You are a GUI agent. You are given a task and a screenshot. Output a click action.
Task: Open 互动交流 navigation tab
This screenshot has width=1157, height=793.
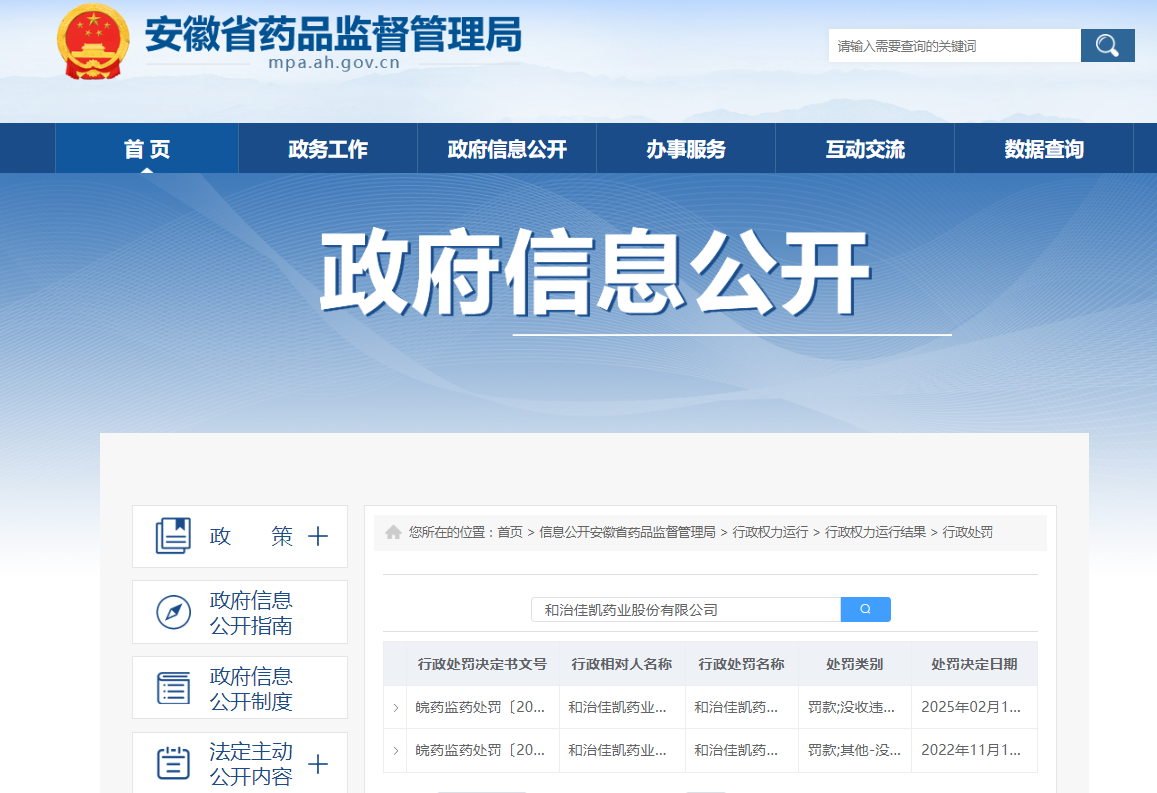865,149
